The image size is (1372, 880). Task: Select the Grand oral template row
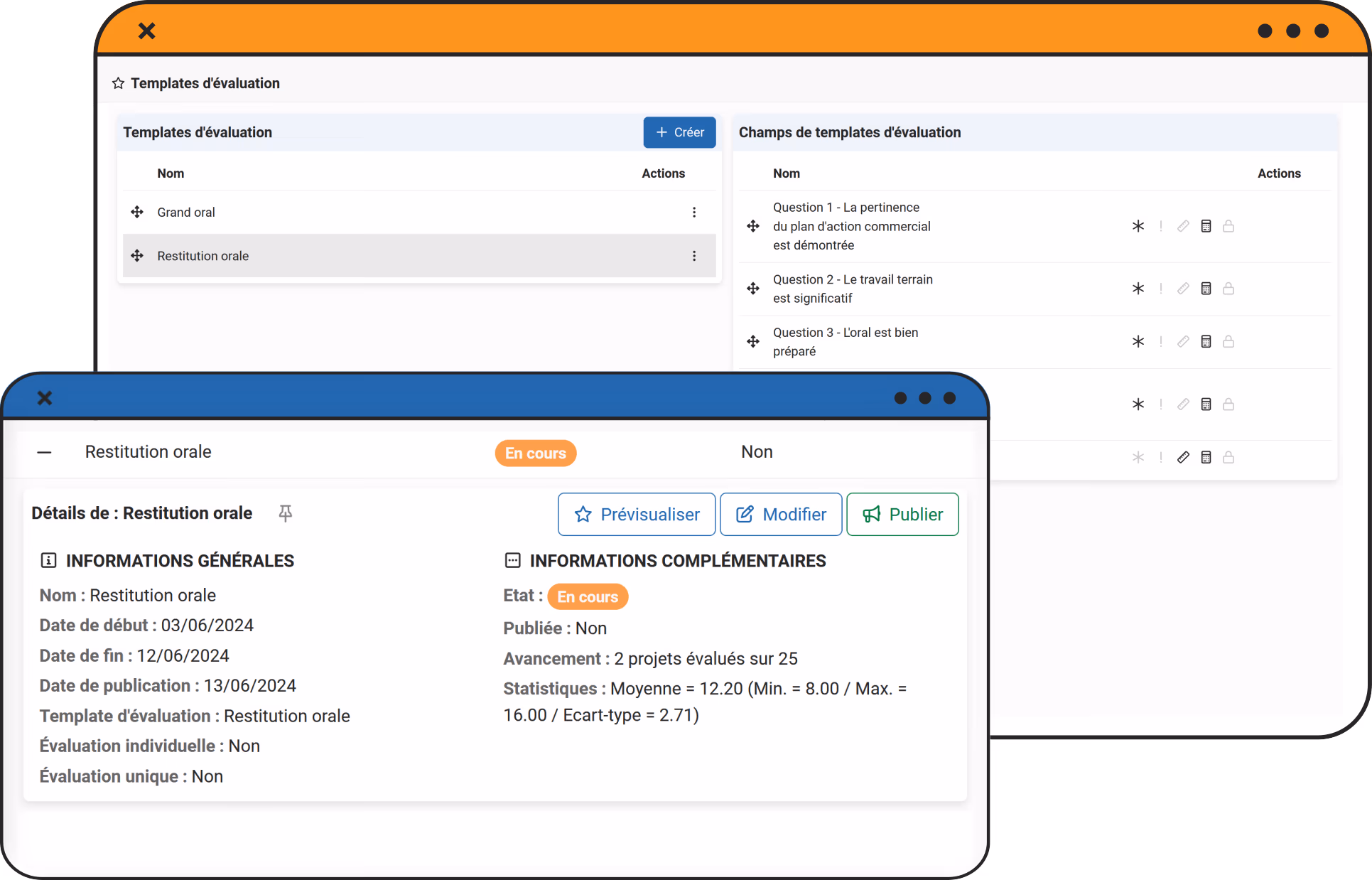pyautogui.click(x=419, y=213)
